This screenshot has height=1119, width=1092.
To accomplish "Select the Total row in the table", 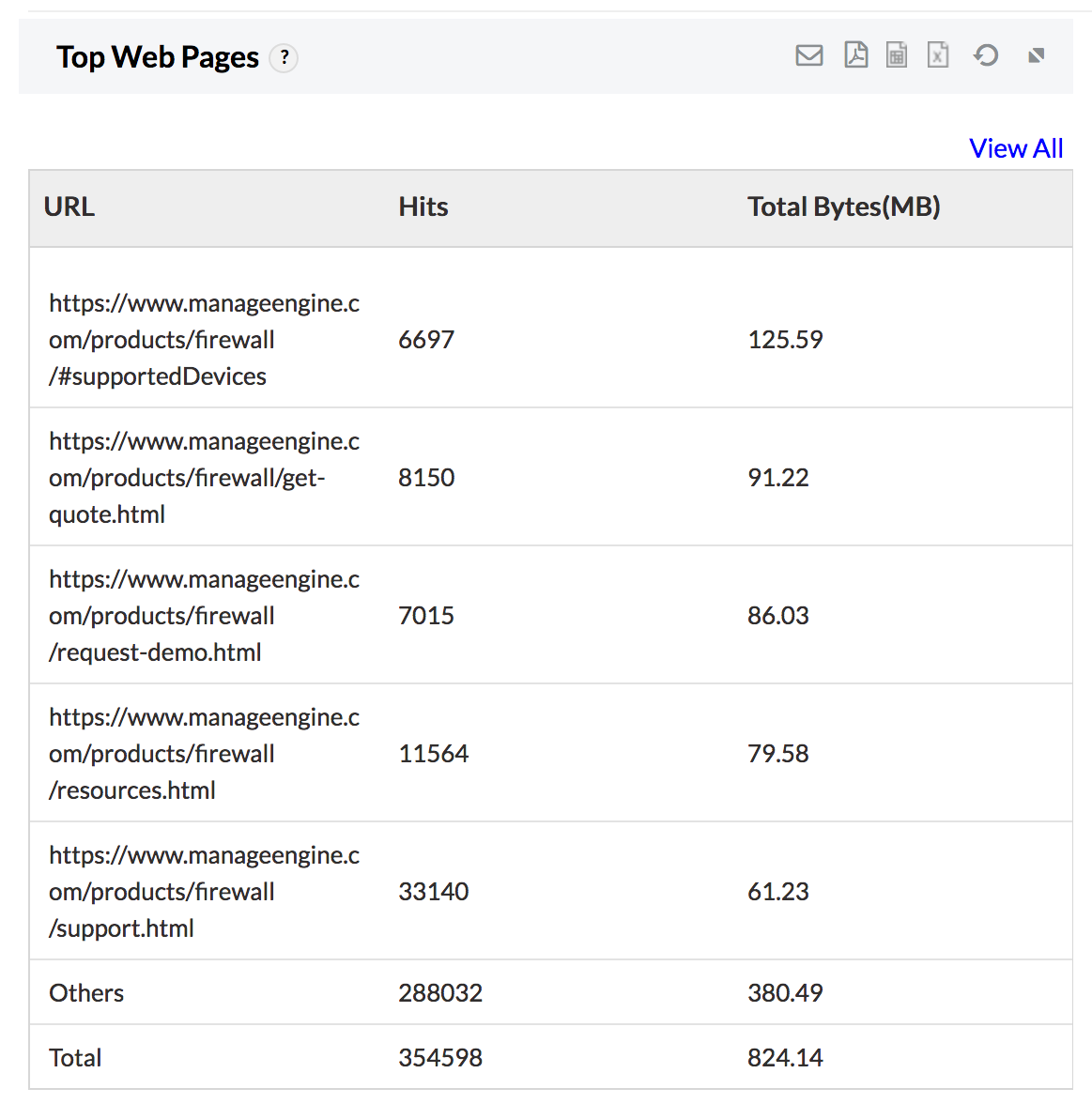I will (75, 1057).
